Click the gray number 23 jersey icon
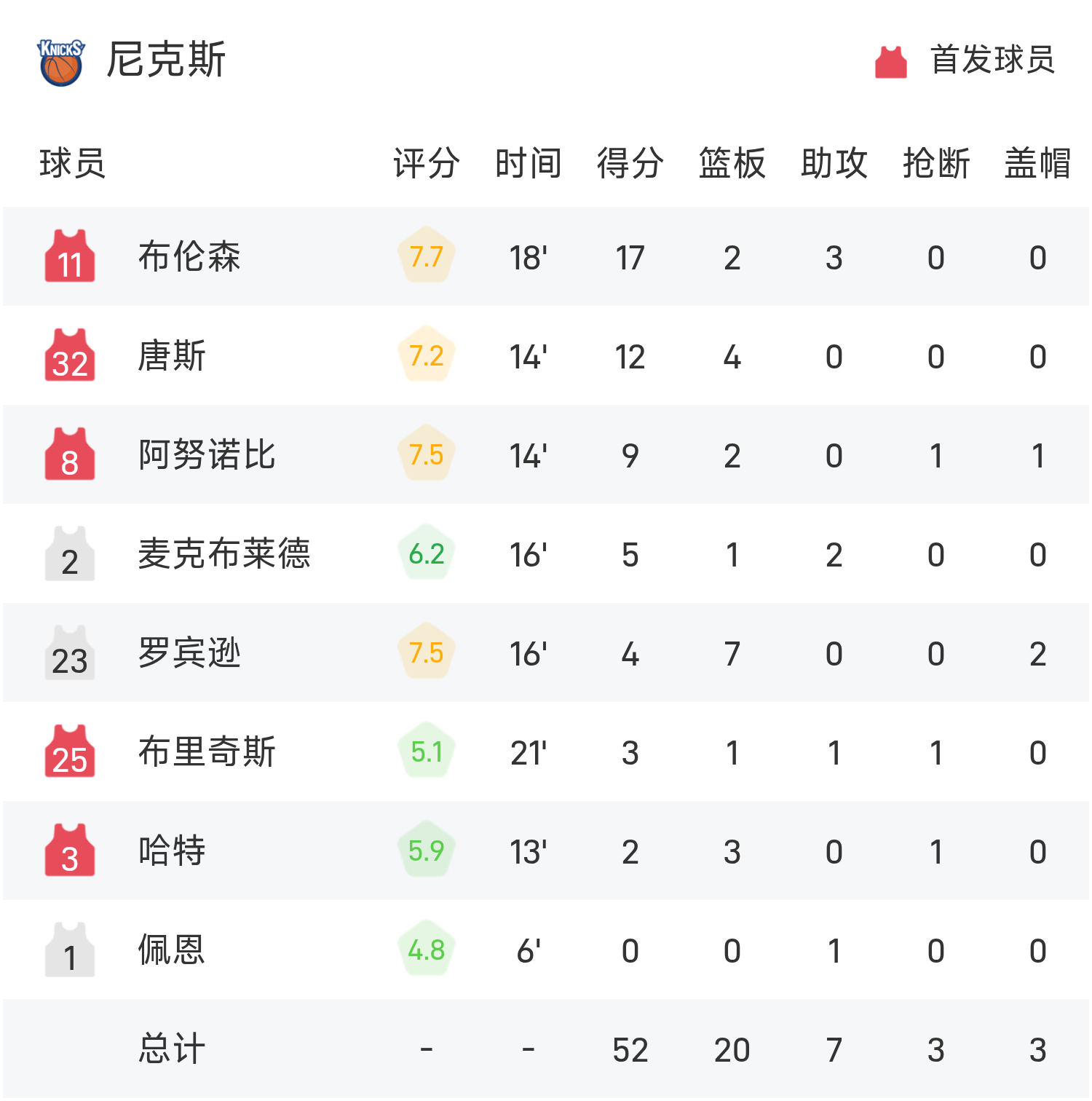This screenshot has height=1101, width=1092. coord(70,652)
